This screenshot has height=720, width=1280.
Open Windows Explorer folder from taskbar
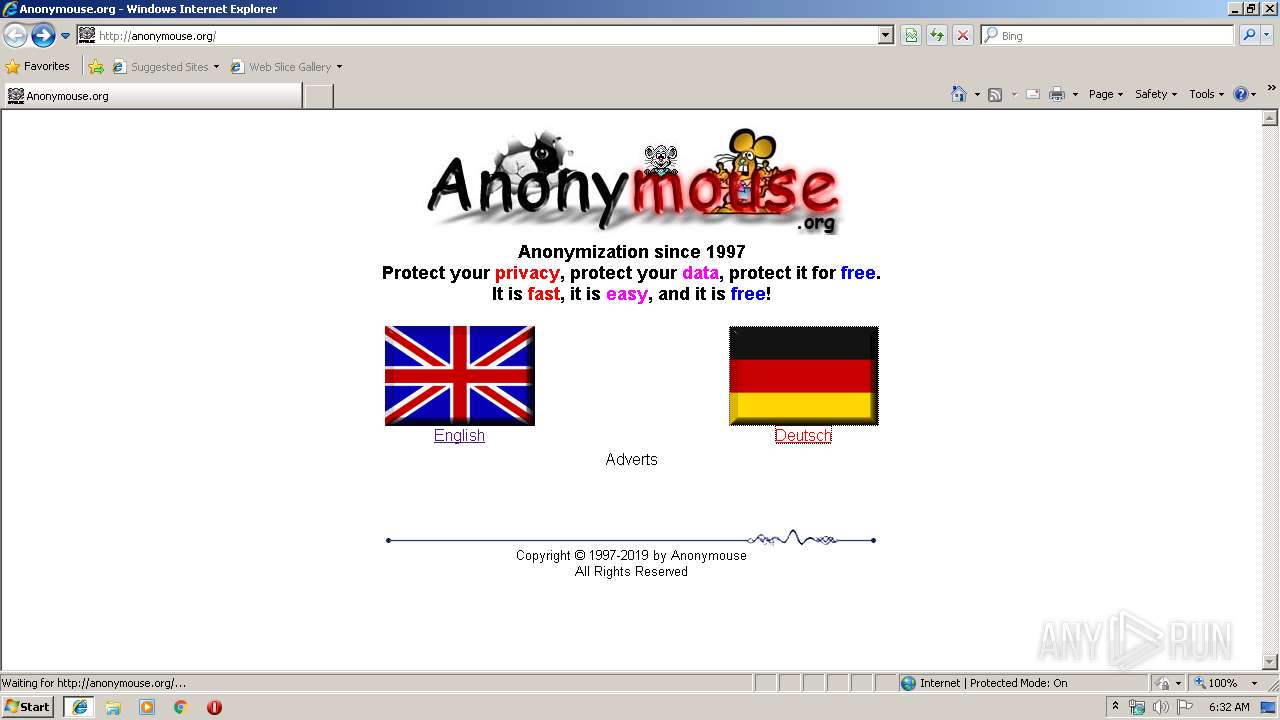coord(113,707)
